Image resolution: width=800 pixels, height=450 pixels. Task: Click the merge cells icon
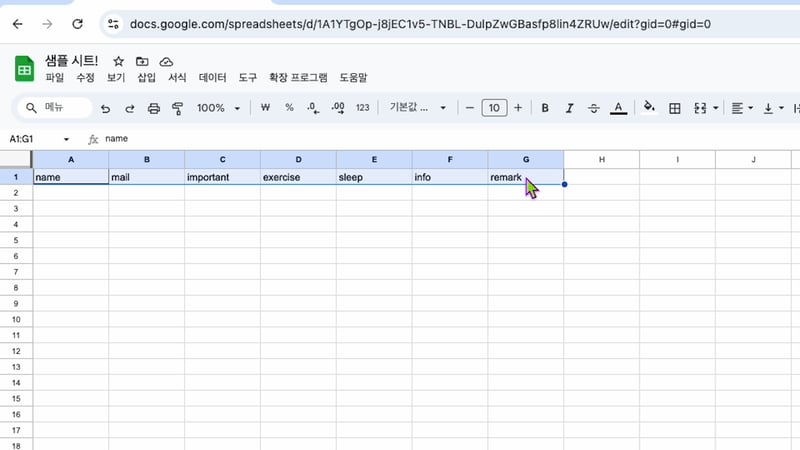click(700, 108)
